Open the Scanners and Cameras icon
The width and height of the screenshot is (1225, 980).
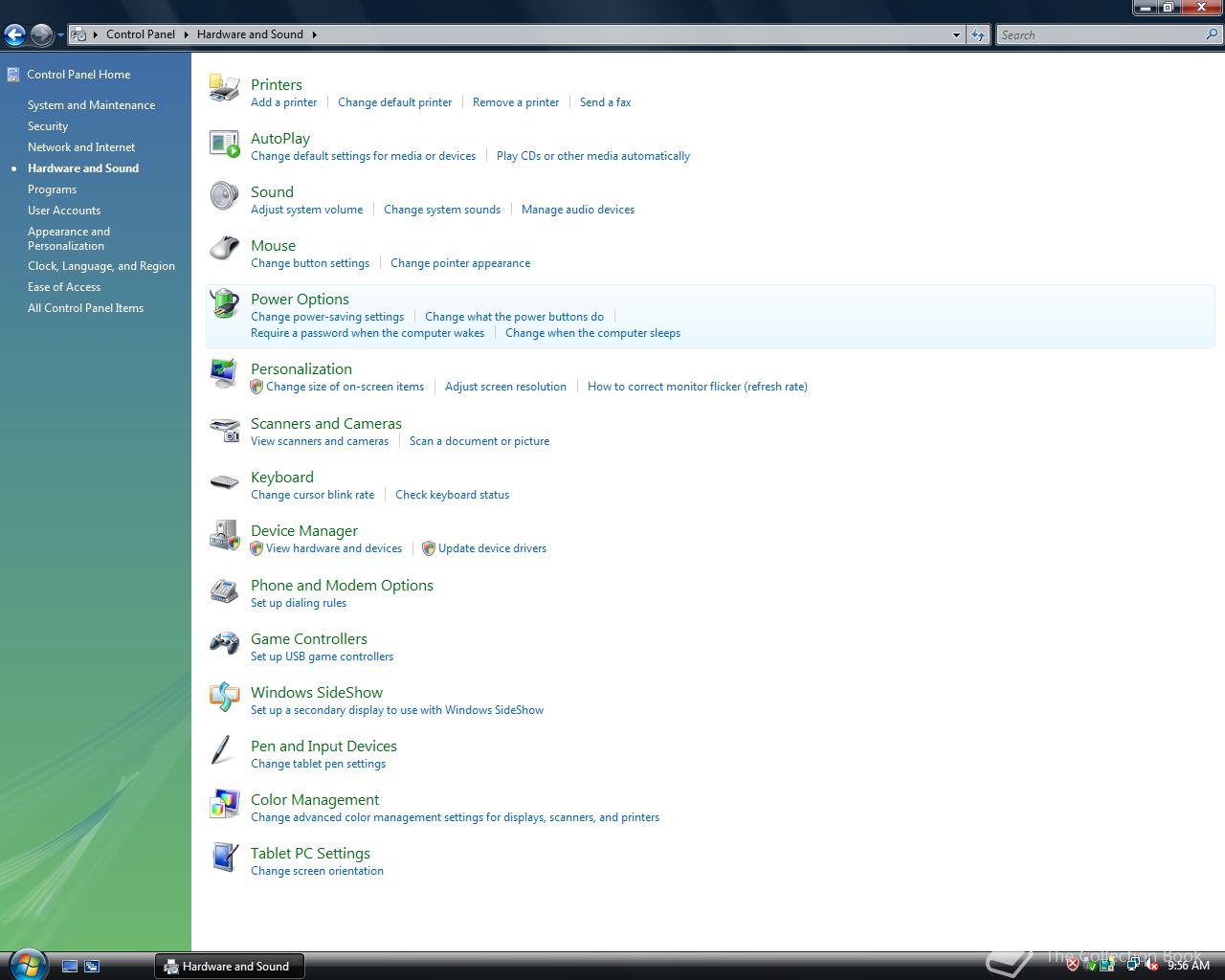[224, 429]
